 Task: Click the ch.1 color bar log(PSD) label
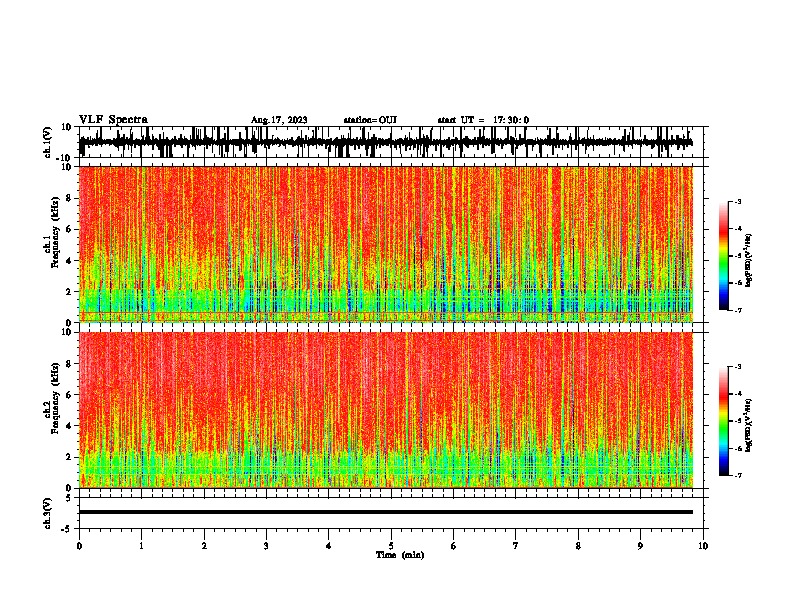(749, 260)
